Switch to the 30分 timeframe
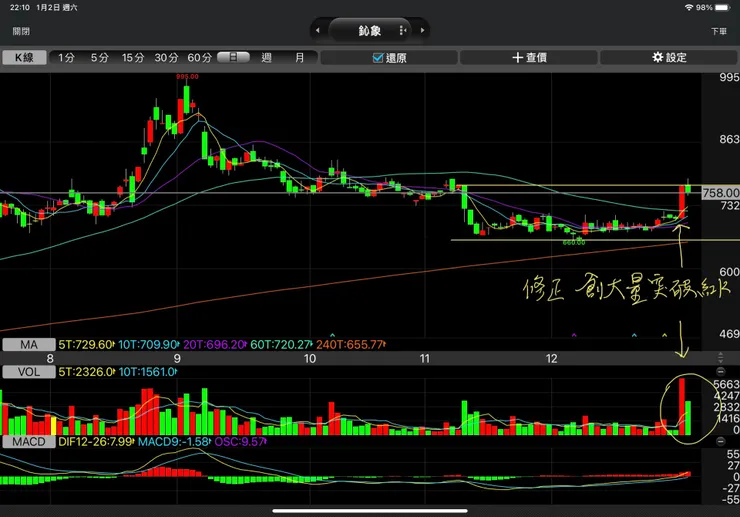740x517 pixels. (166, 57)
